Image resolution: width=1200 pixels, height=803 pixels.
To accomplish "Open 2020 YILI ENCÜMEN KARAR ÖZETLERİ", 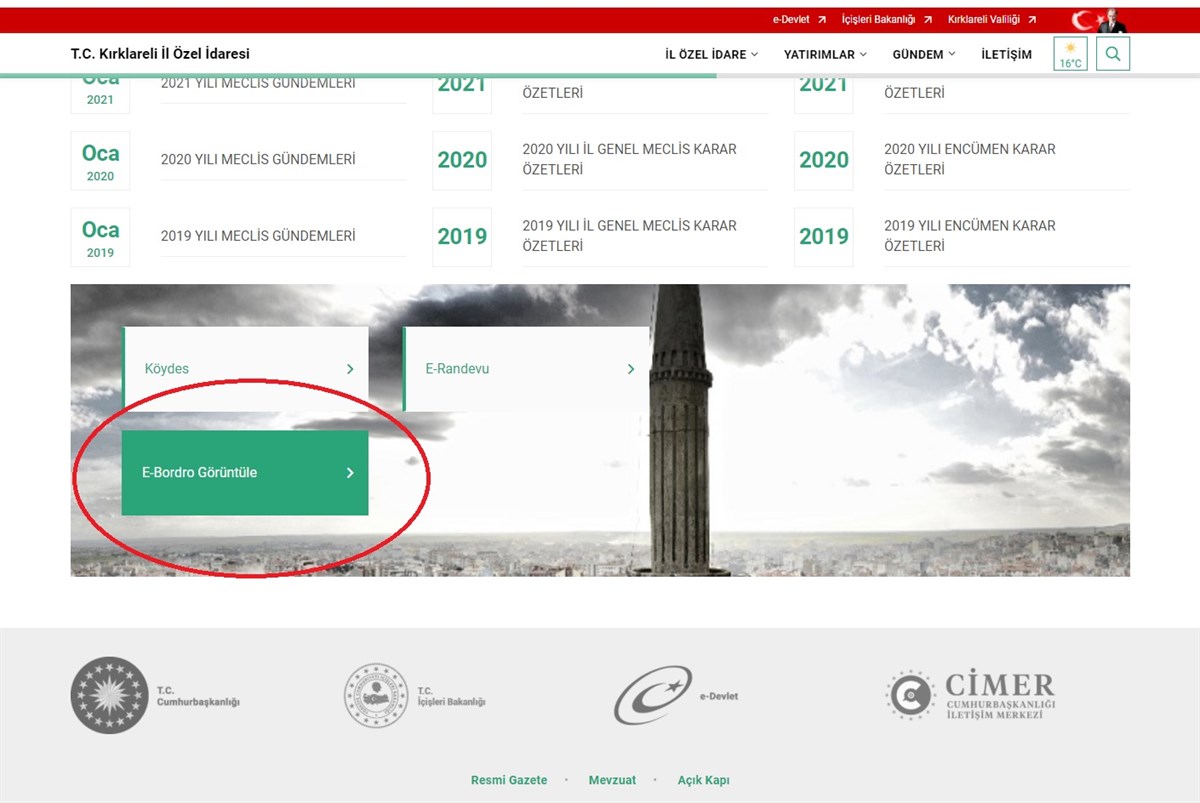I will tap(970, 160).
